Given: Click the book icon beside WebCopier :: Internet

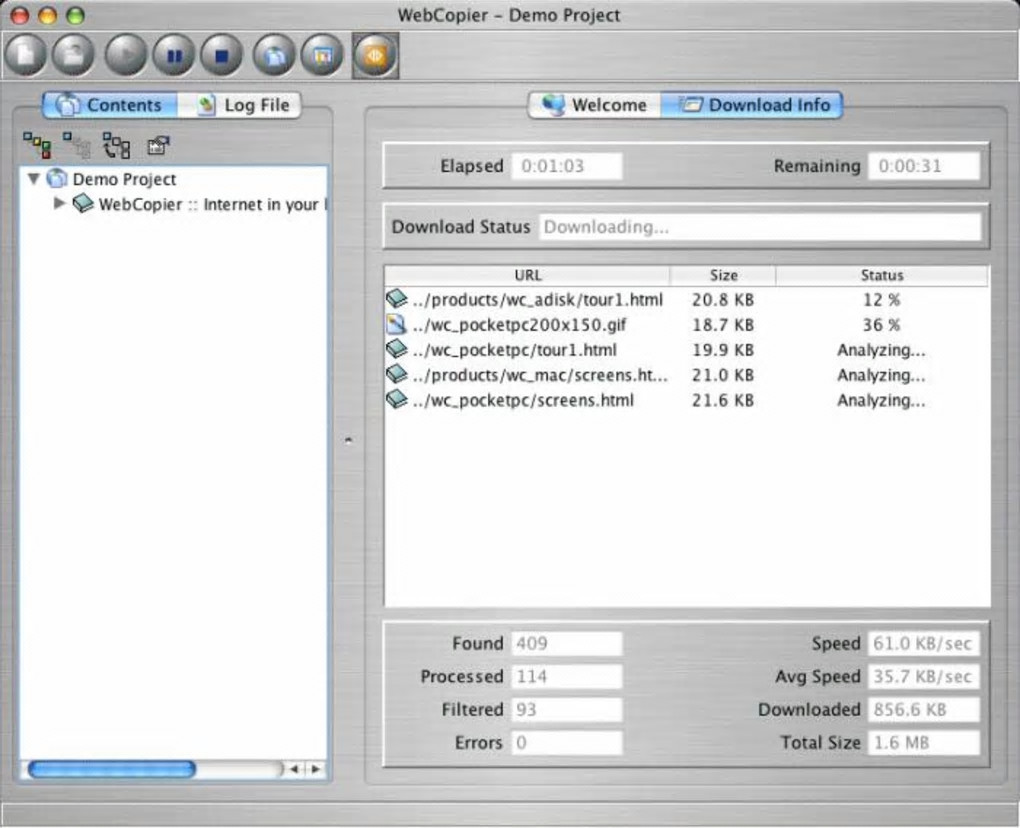Looking at the screenshot, I should [83, 203].
